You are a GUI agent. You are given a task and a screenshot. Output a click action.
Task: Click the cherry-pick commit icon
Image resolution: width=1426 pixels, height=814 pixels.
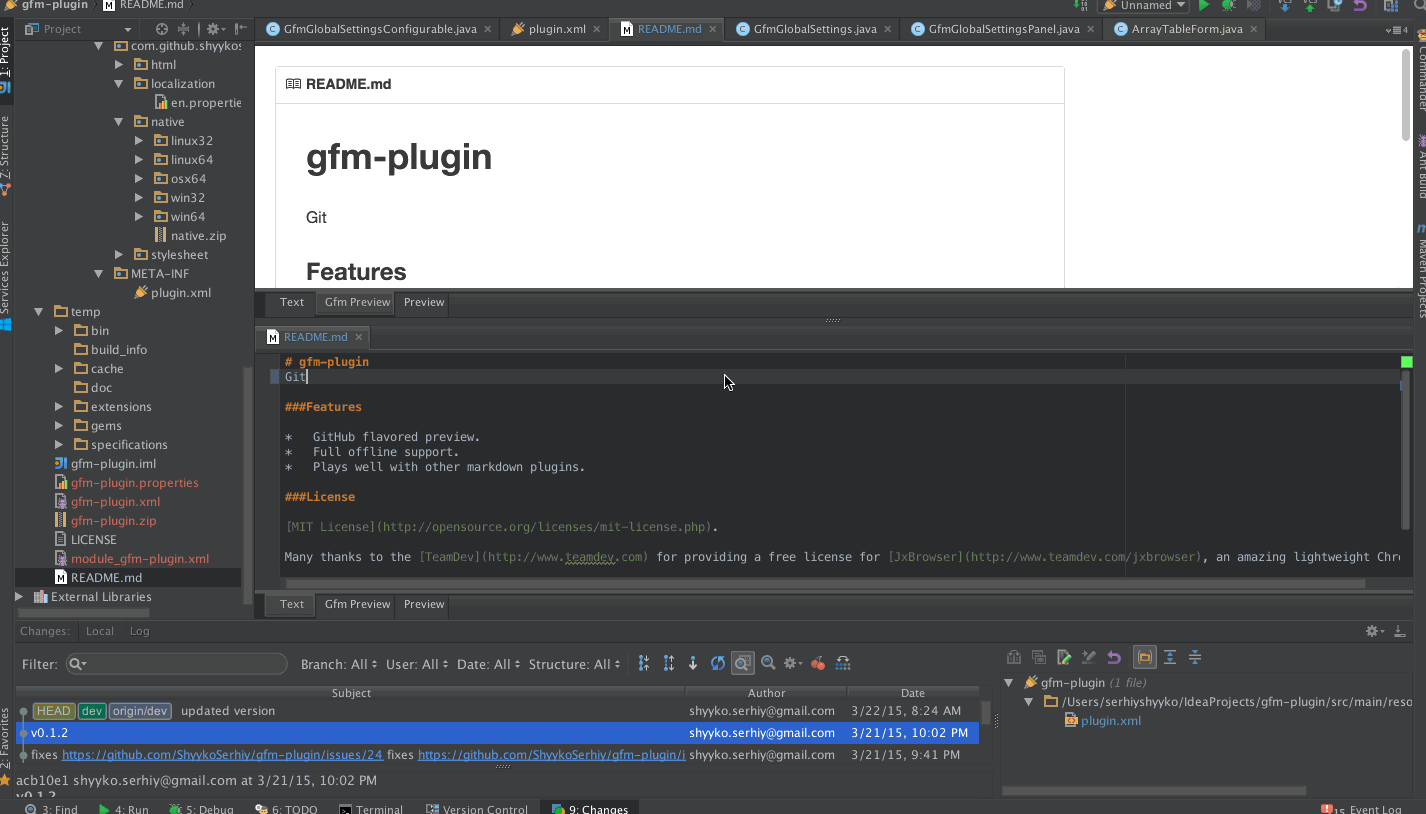coord(818,663)
